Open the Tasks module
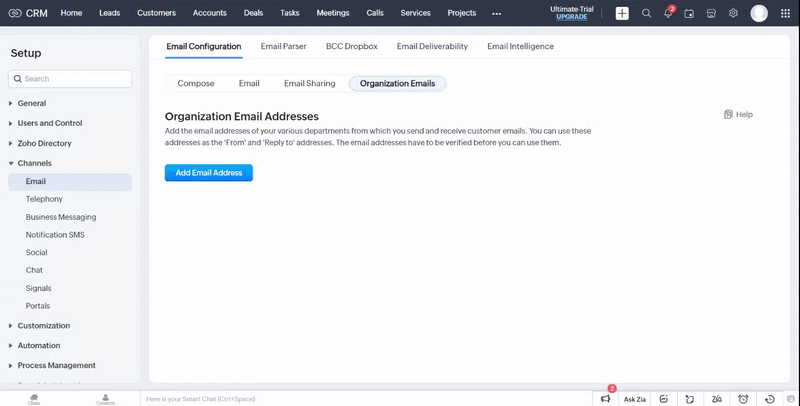This screenshot has height=406, width=800. point(290,13)
